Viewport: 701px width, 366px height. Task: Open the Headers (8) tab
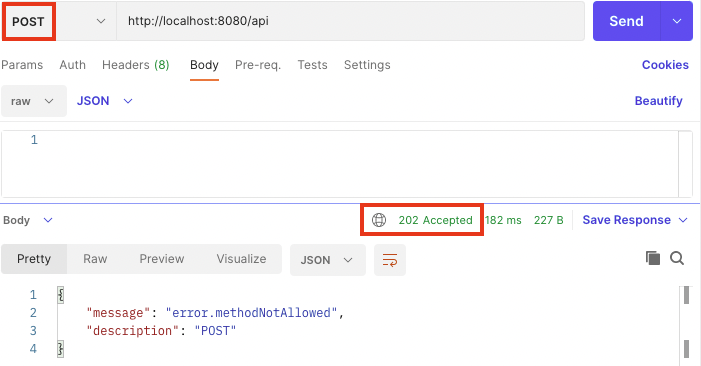(135, 65)
